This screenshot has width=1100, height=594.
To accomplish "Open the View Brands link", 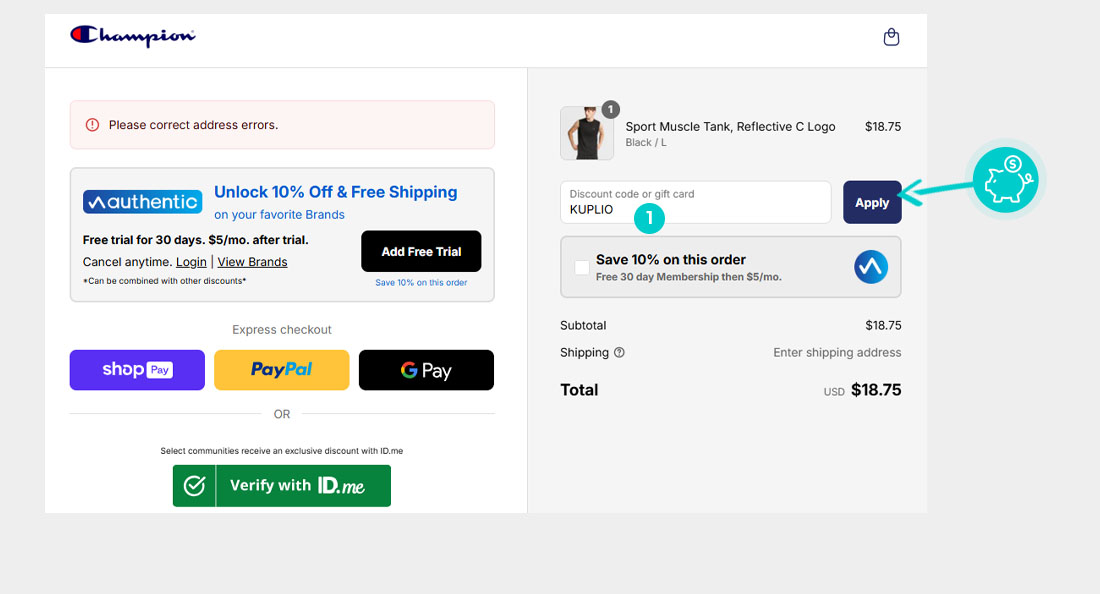I will coord(252,262).
